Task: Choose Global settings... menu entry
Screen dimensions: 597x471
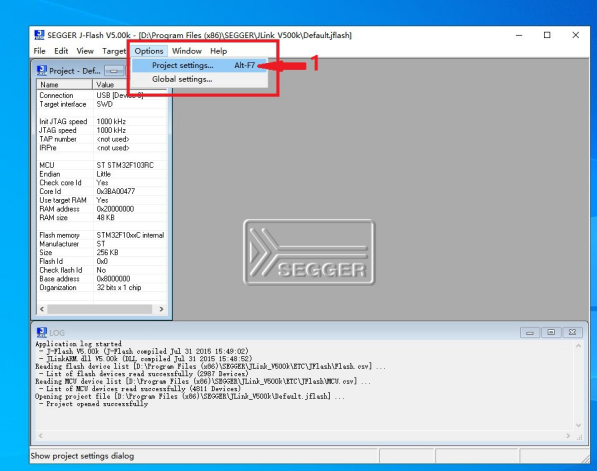Action: tap(200, 79)
